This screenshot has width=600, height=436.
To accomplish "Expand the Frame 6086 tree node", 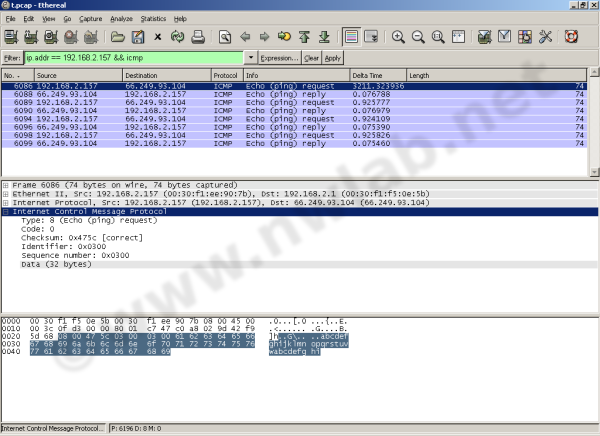I will (6, 185).
